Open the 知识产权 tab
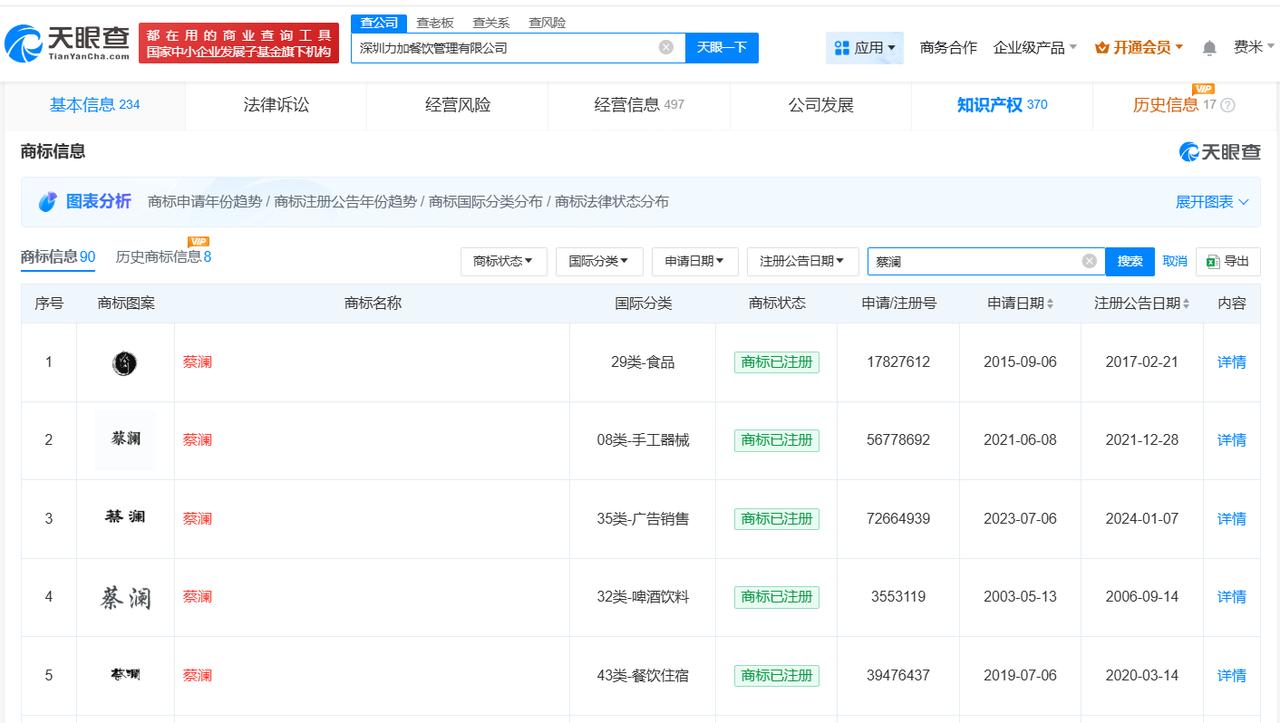The image size is (1280, 723). click(x=1001, y=105)
